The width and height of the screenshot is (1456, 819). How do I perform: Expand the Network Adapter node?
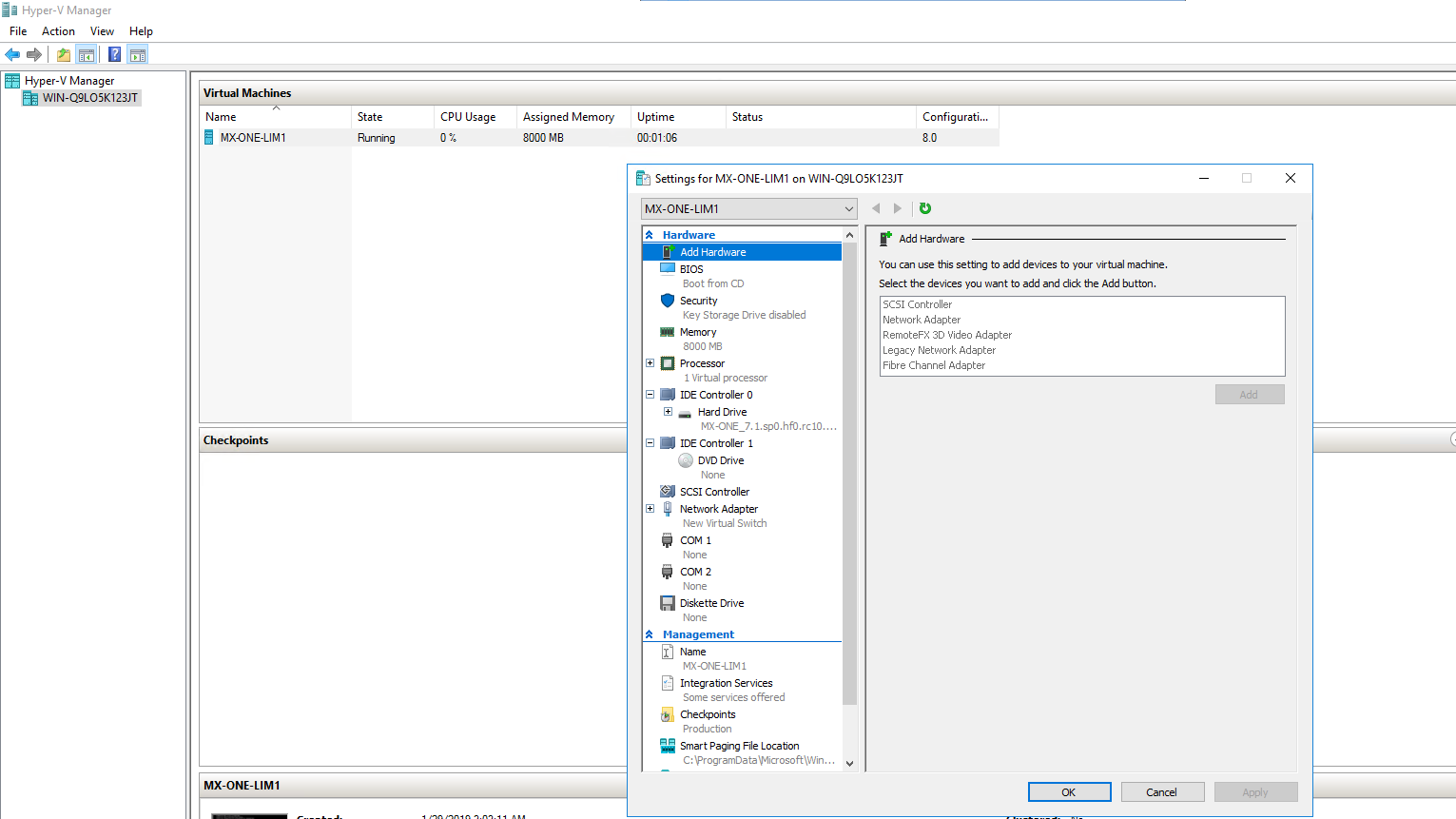point(650,509)
